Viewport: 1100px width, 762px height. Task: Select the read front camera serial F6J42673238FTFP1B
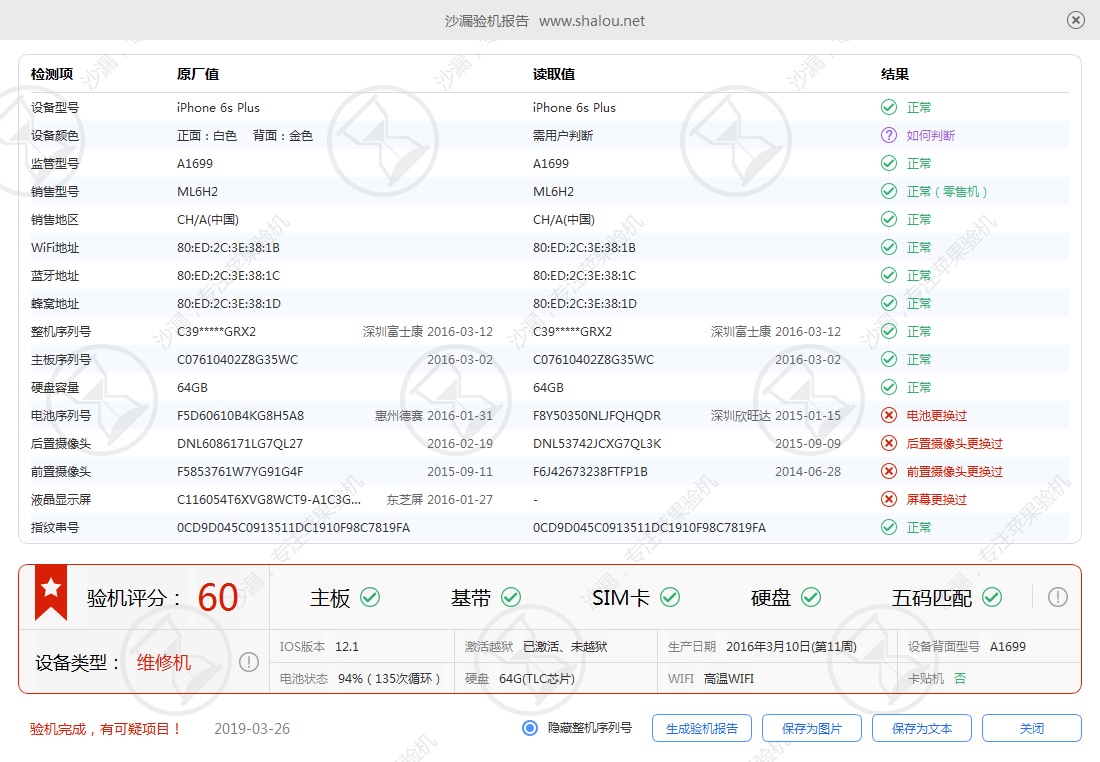click(590, 472)
